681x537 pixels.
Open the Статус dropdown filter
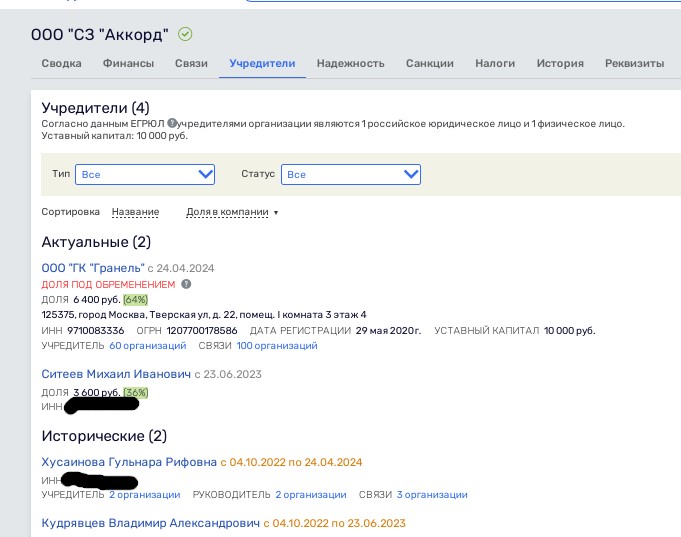coord(351,174)
